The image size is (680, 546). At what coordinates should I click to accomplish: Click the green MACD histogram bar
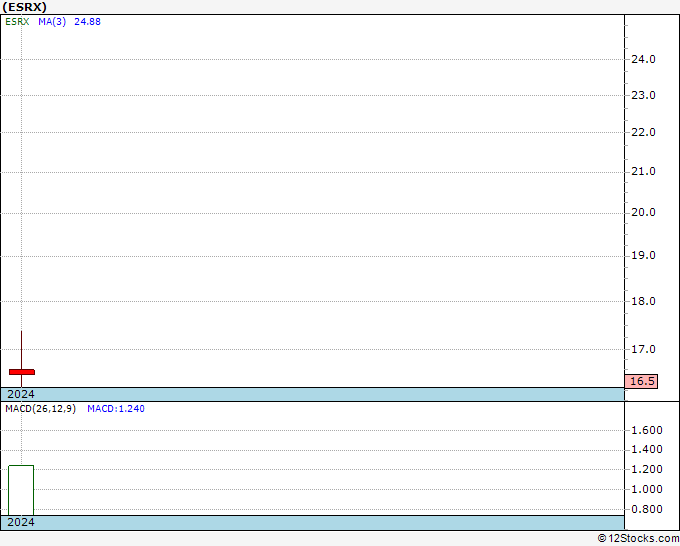pyautogui.click(x=21, y=490)
